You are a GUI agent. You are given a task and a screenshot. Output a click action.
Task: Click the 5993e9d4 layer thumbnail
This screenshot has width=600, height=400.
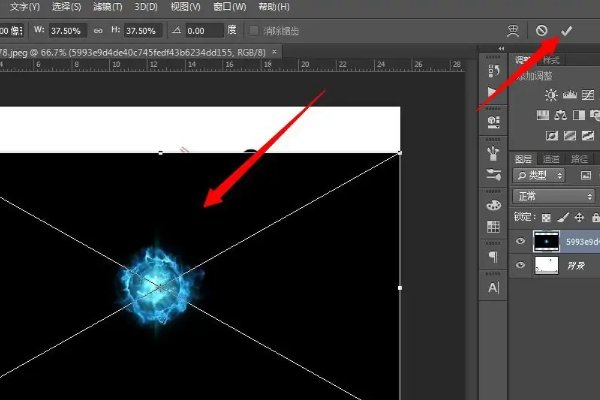(546, 240)
